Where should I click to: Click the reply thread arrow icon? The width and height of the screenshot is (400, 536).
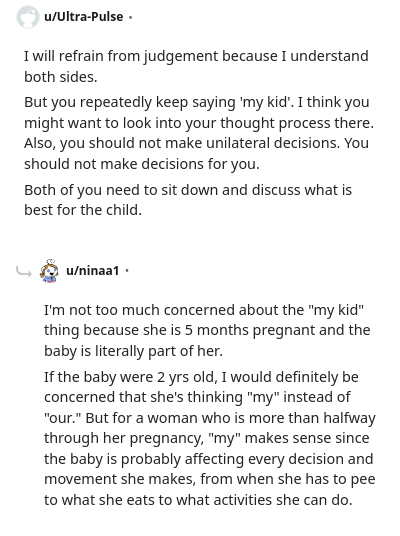[24, 272]
